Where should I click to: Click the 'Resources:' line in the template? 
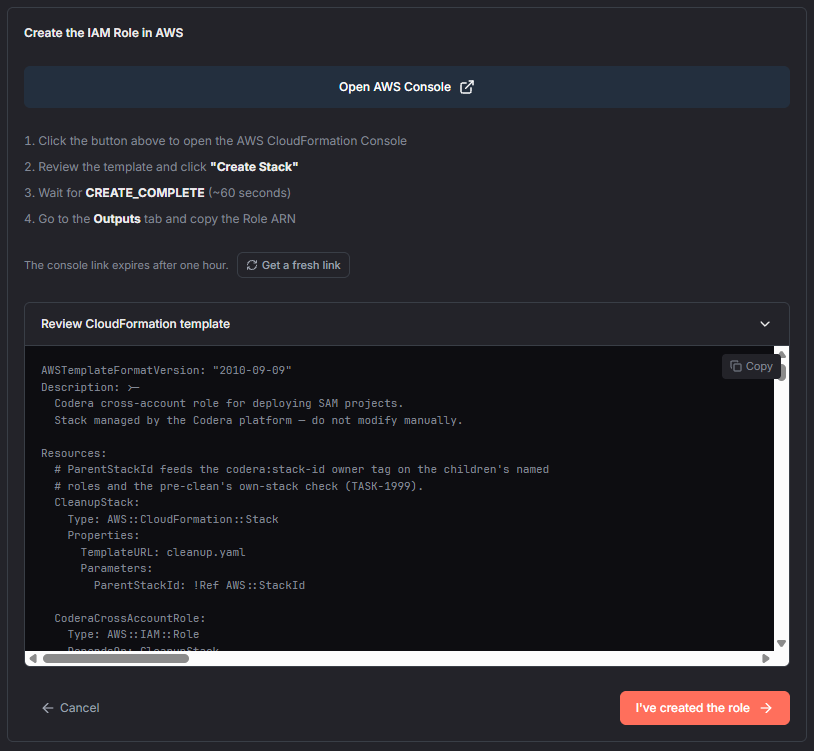click(x=74, y=453)
